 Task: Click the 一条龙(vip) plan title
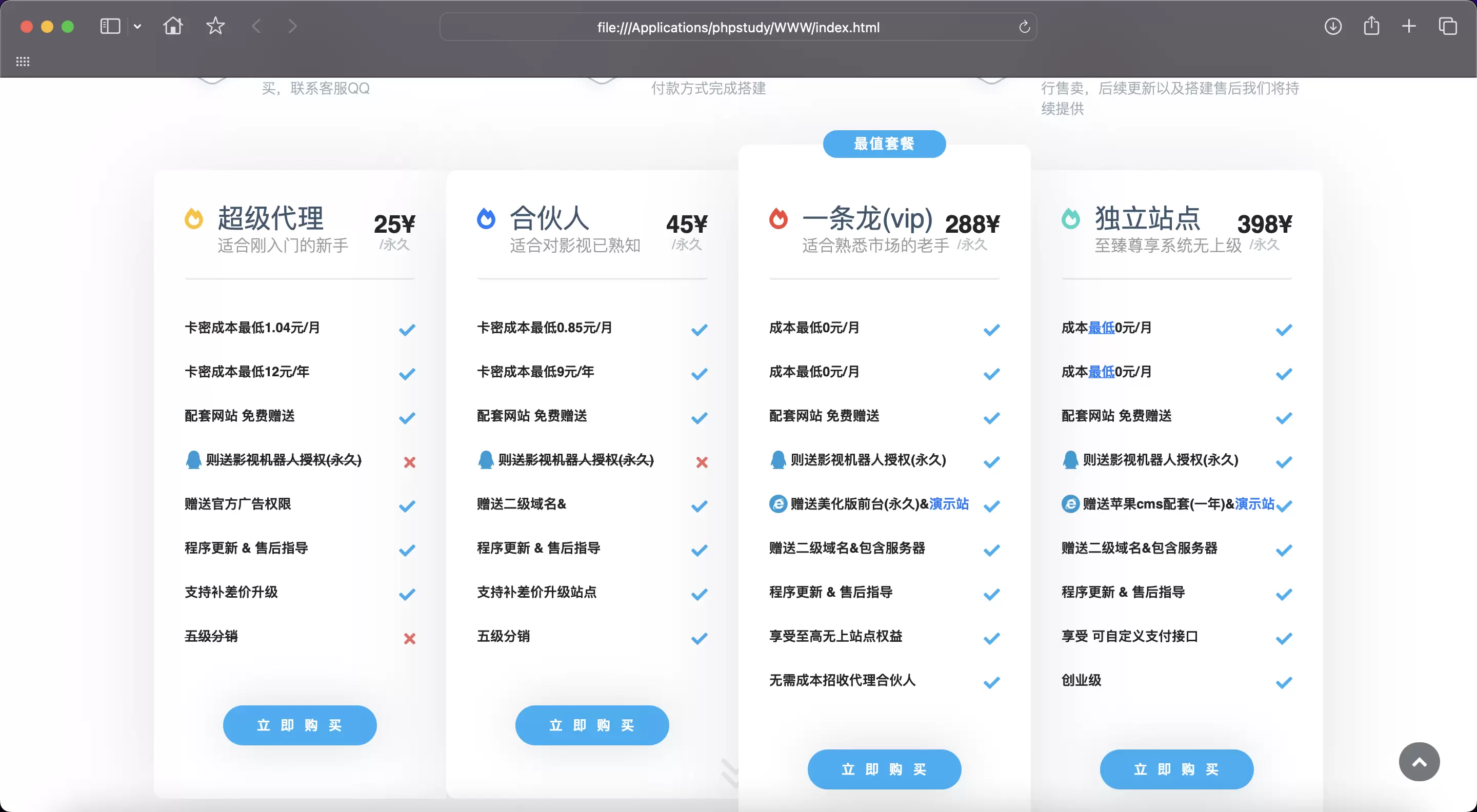point(867,218)
